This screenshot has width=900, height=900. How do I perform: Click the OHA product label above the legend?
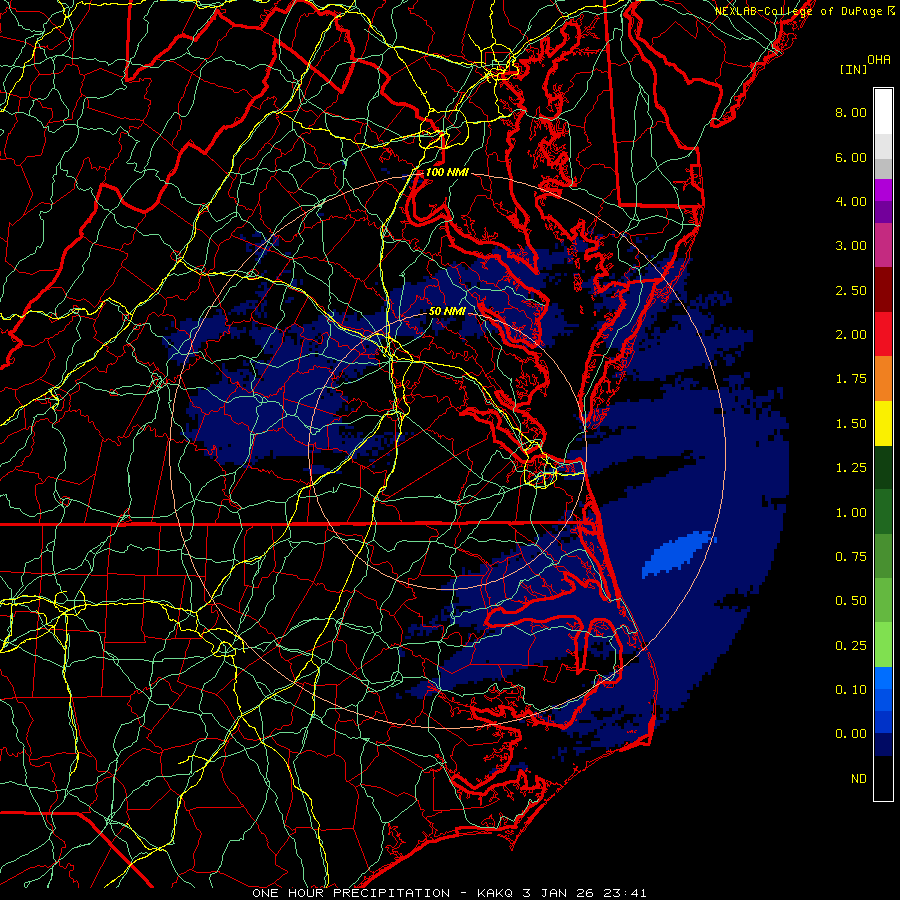[x=879, y=60]
